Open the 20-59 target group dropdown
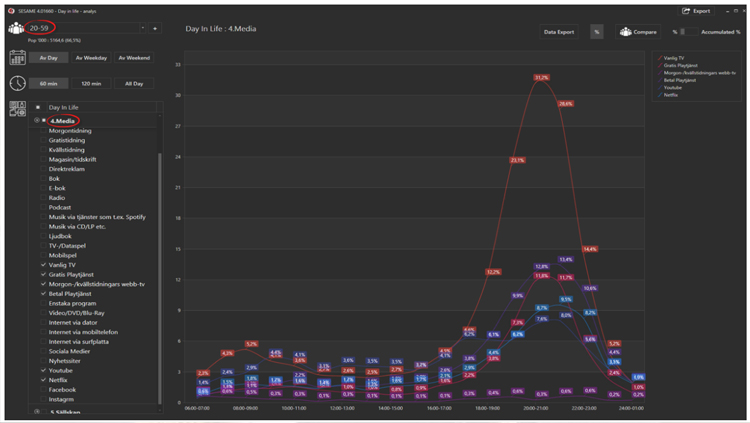The image size is (750, 423). coord(142,28)
